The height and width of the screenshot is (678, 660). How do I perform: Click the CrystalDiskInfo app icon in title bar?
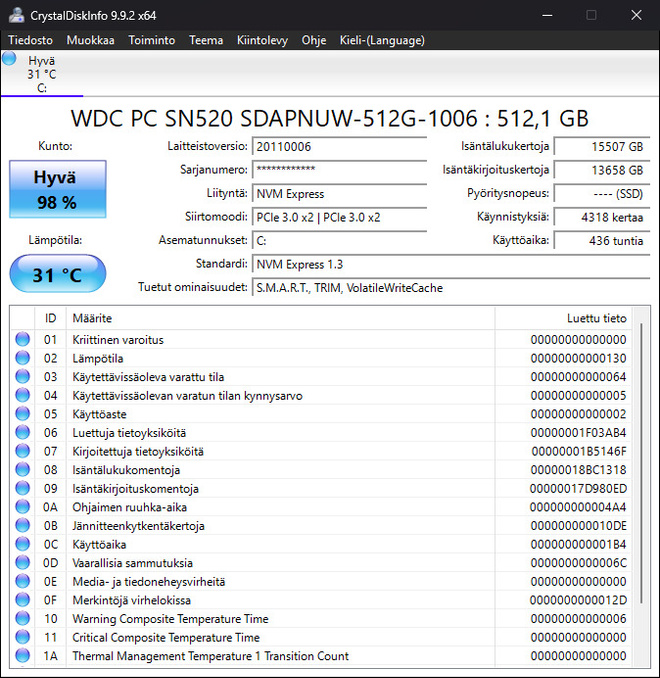click(16, 15)
